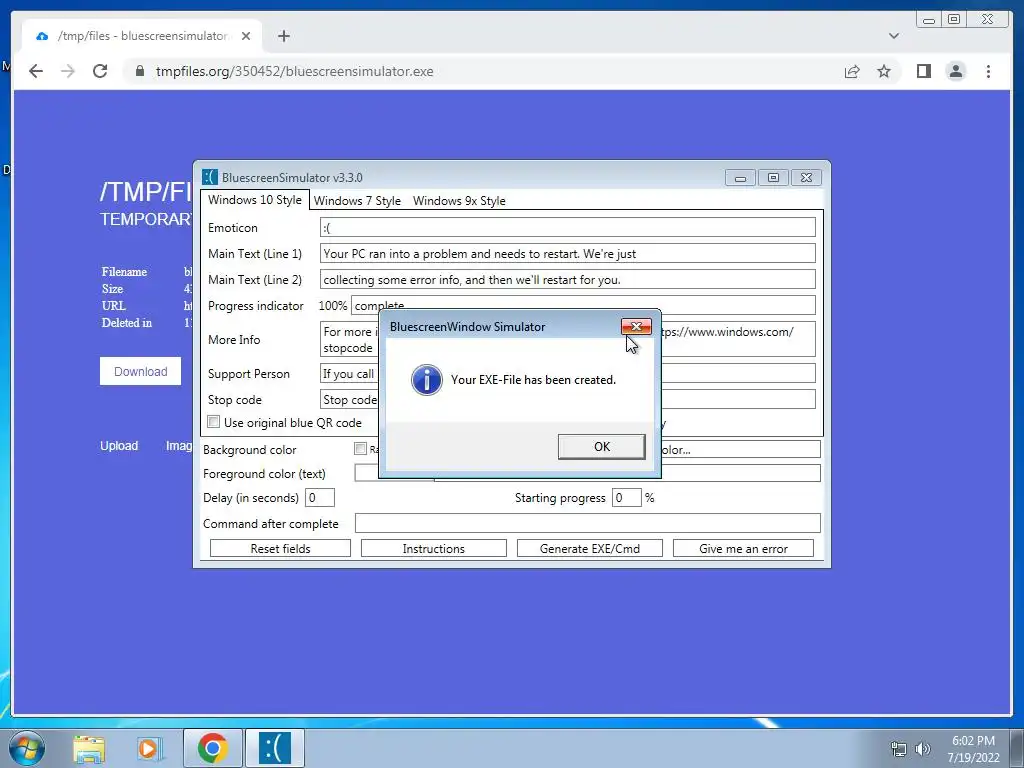Click the network icon in the system tray
Screen dimensions: 1024x768
click(x=899, y=749)
